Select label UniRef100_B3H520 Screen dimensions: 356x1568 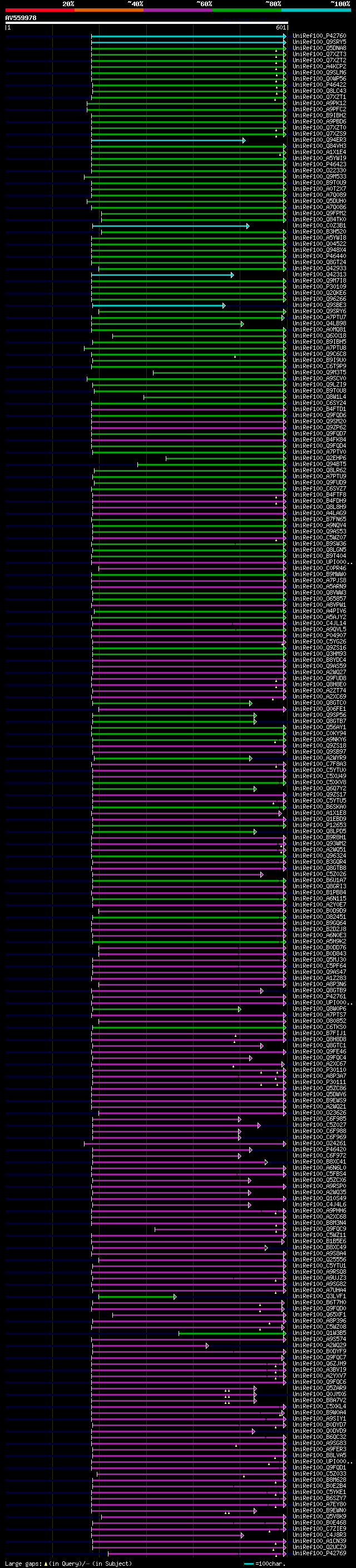(319, 232)
